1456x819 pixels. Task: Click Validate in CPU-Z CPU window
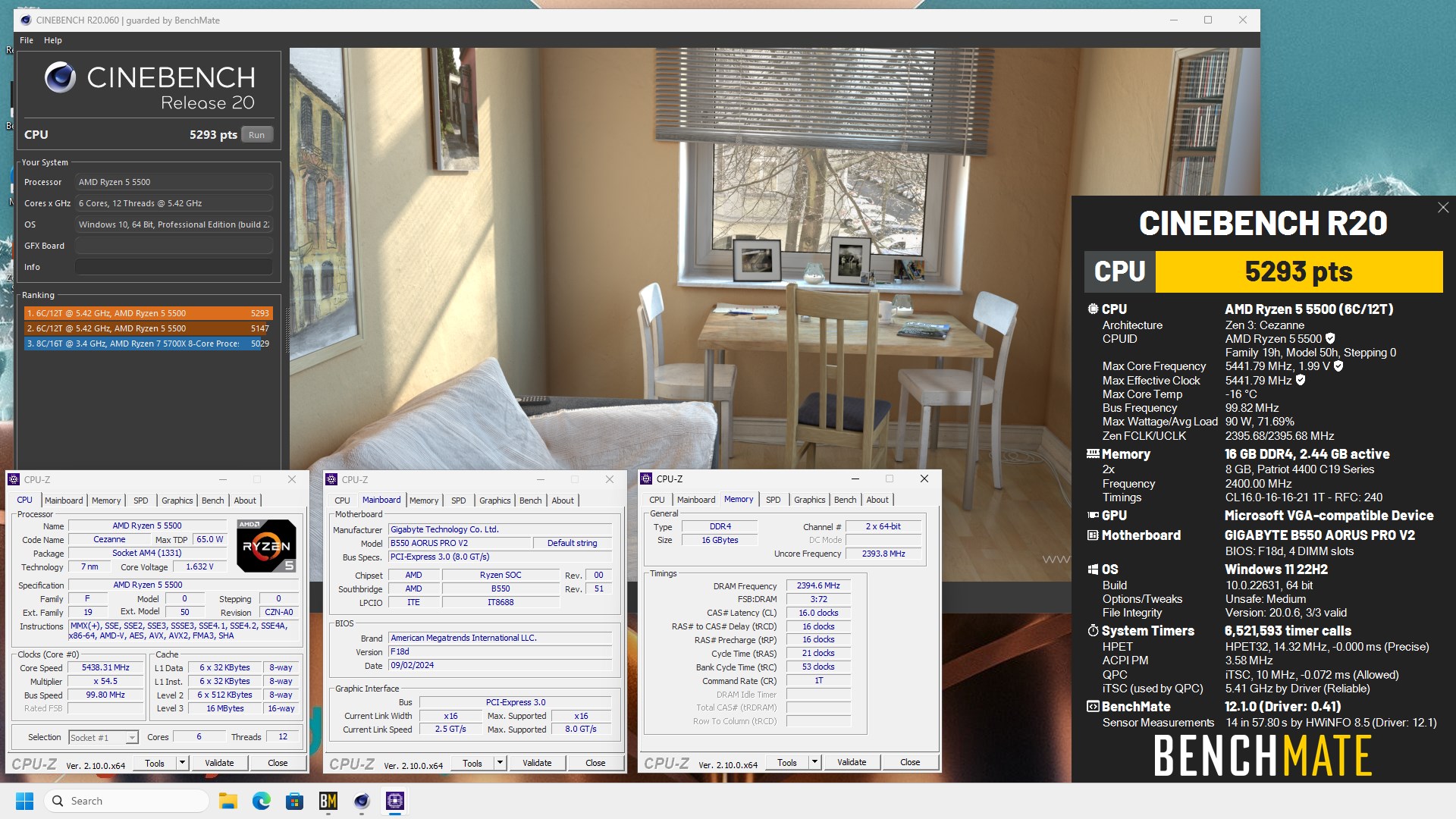[x=219, y=763]
